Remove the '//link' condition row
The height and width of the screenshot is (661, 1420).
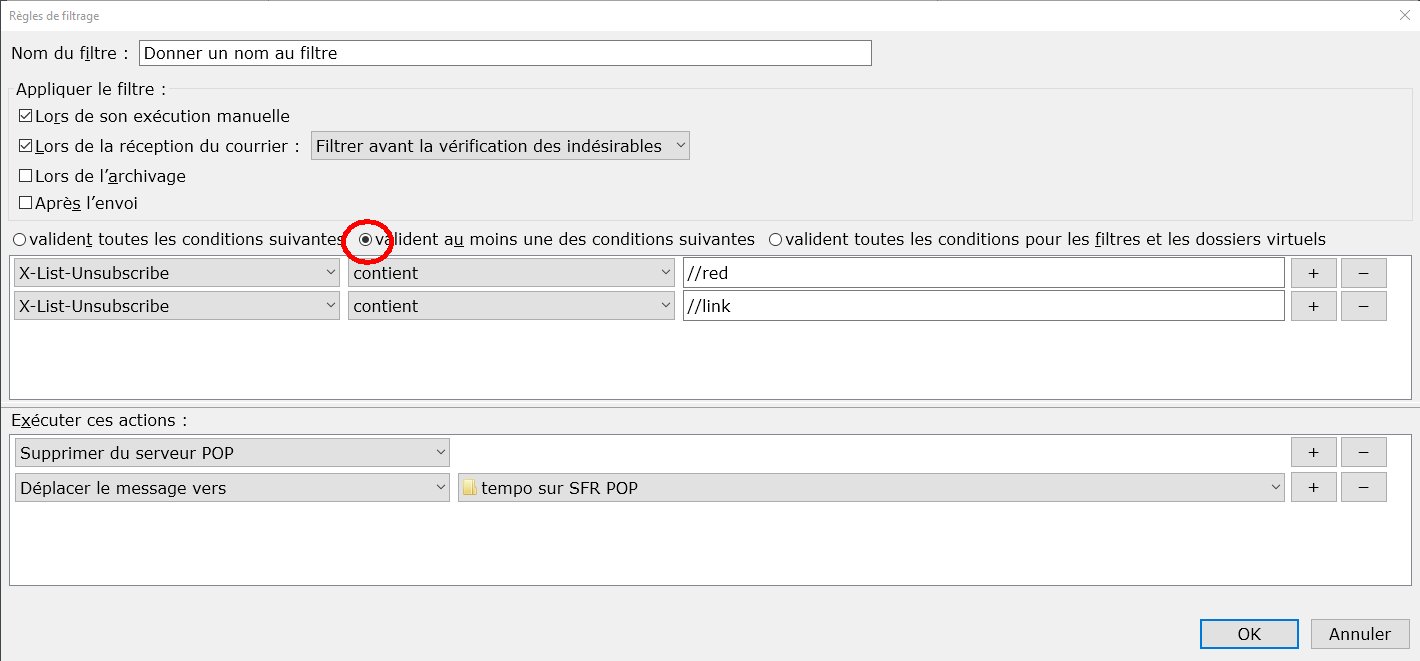[x=1363, y=306]
